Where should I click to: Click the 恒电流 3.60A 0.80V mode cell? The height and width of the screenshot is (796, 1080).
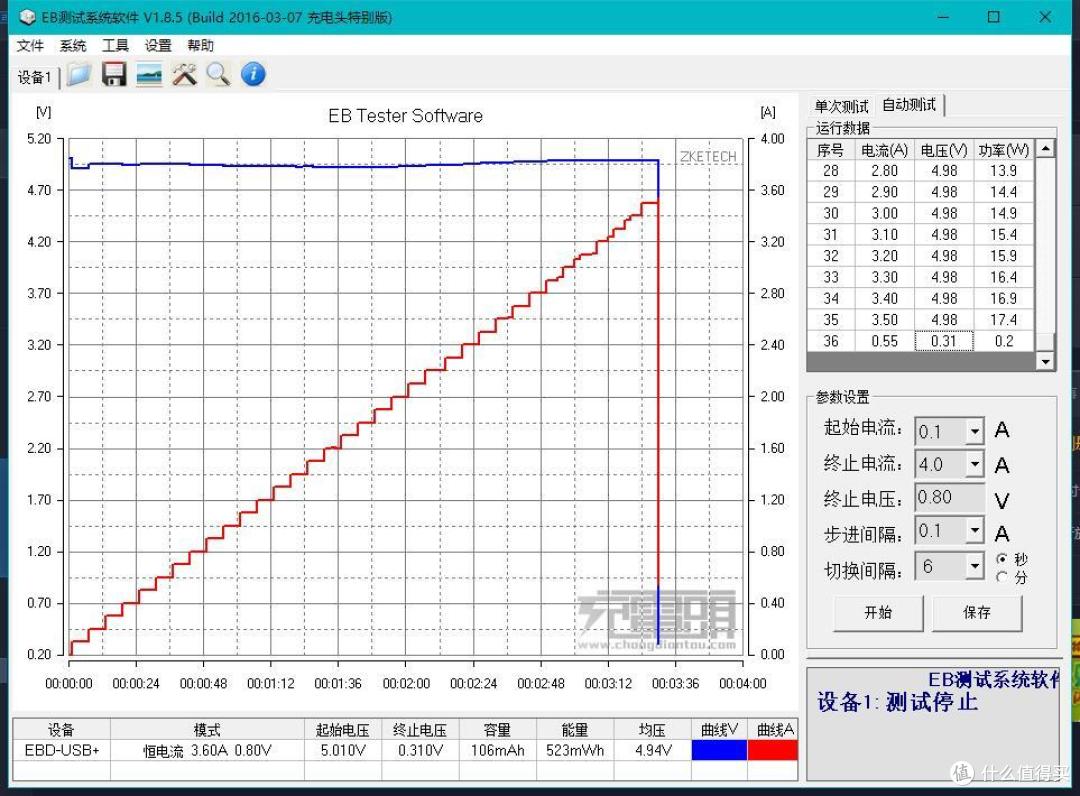coord(207,750)
